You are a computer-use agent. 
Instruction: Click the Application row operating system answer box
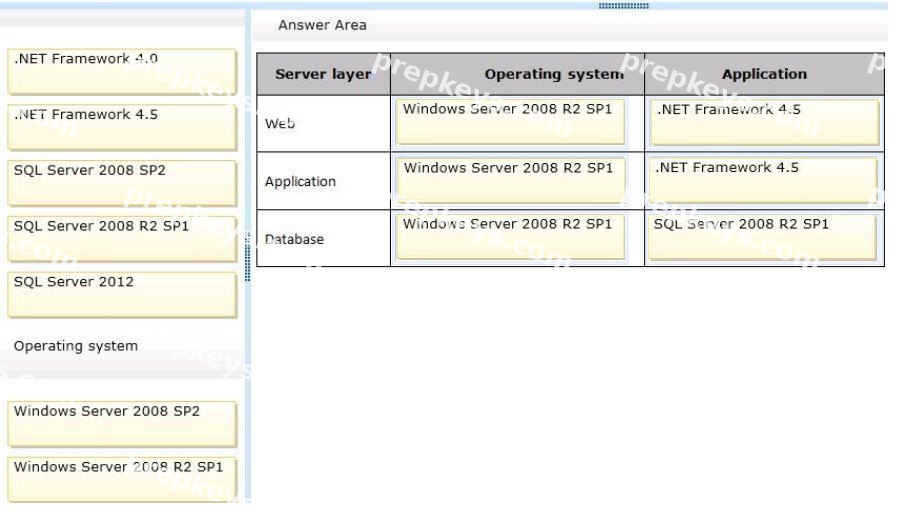[510, 180]
